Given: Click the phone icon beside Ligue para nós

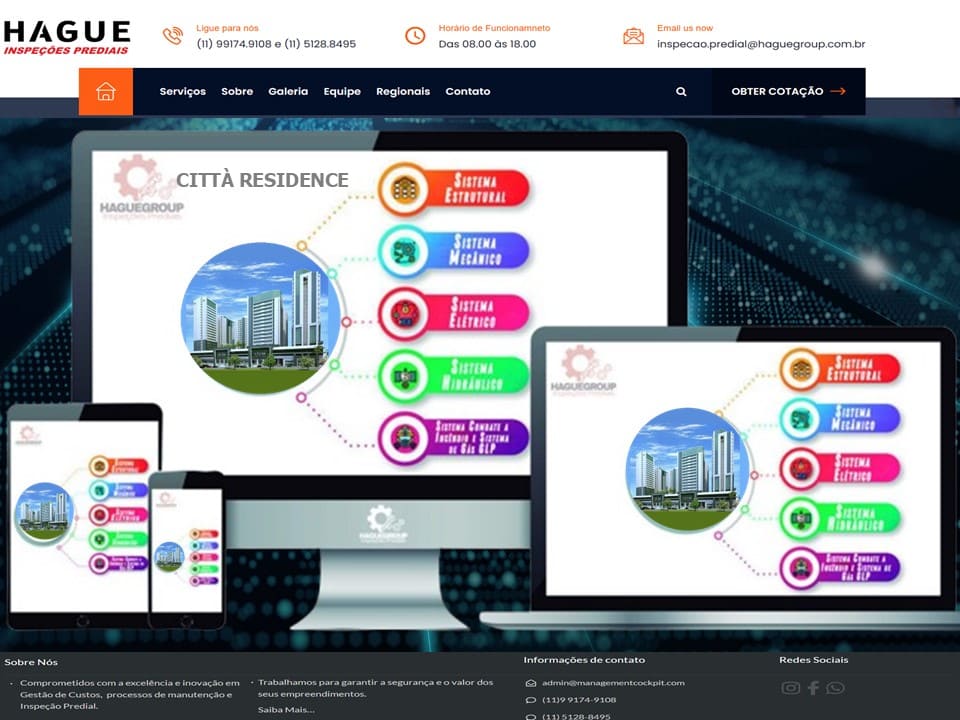Looking at the screenshot, I should [x=173, y=36].
